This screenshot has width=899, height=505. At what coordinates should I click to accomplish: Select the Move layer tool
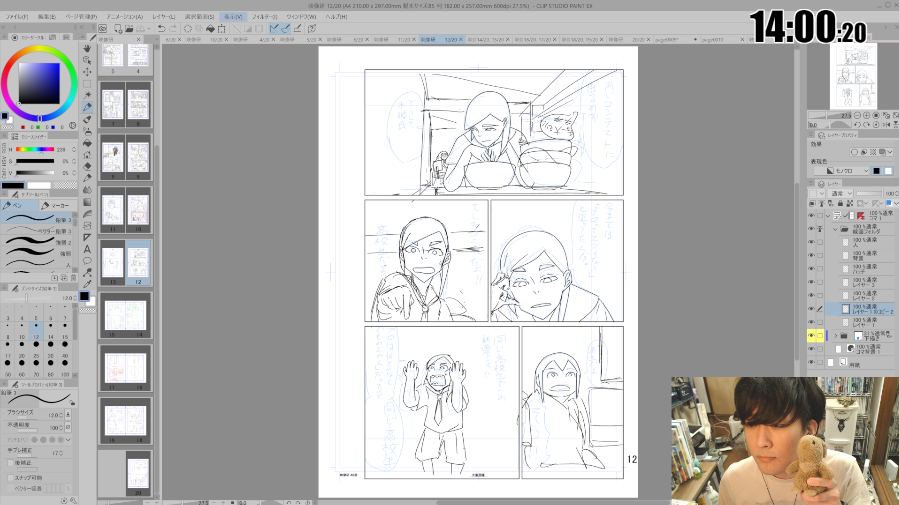pos(87,72)
